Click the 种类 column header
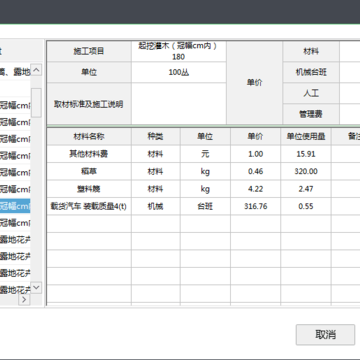This screenshot has width=360, height=360. pyautogui.click(x=156, y=137)
